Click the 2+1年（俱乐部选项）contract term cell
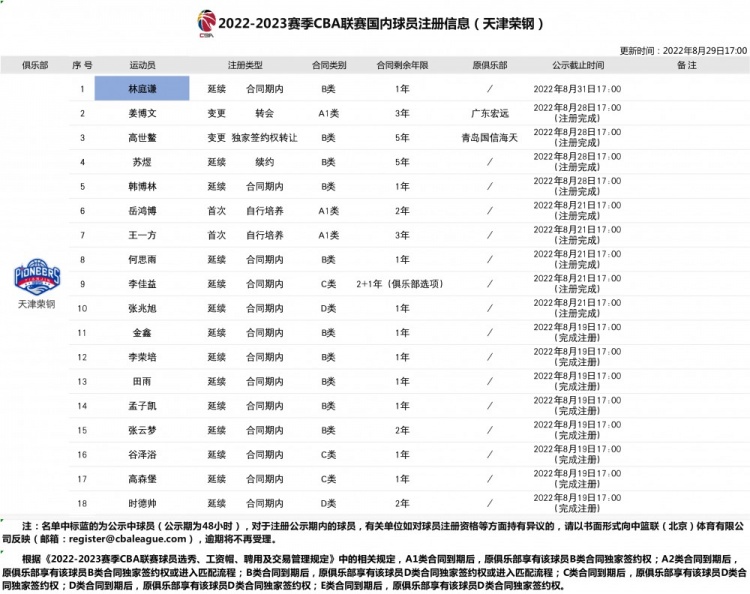The image size is (750, 594). point(400,284)
